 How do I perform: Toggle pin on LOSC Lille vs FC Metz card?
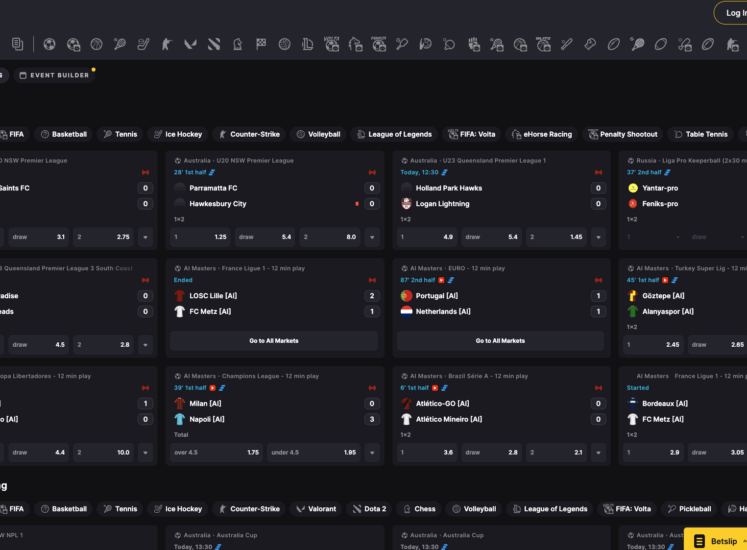[x=372, y=280]
